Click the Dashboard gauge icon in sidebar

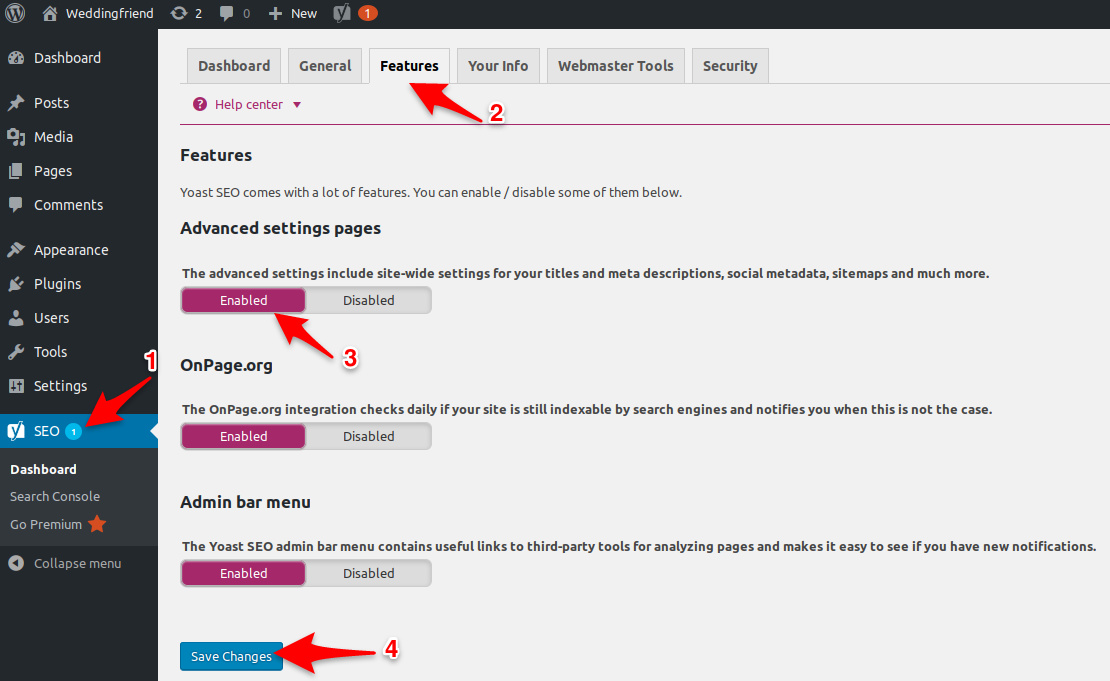16,58
